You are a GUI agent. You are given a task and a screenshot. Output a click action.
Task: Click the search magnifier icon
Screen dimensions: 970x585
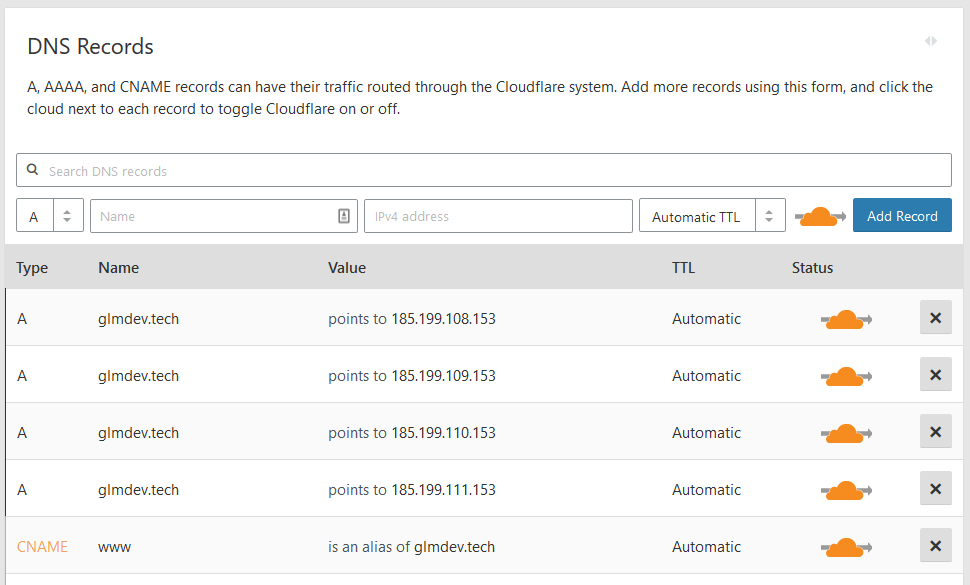coord(33,170)
